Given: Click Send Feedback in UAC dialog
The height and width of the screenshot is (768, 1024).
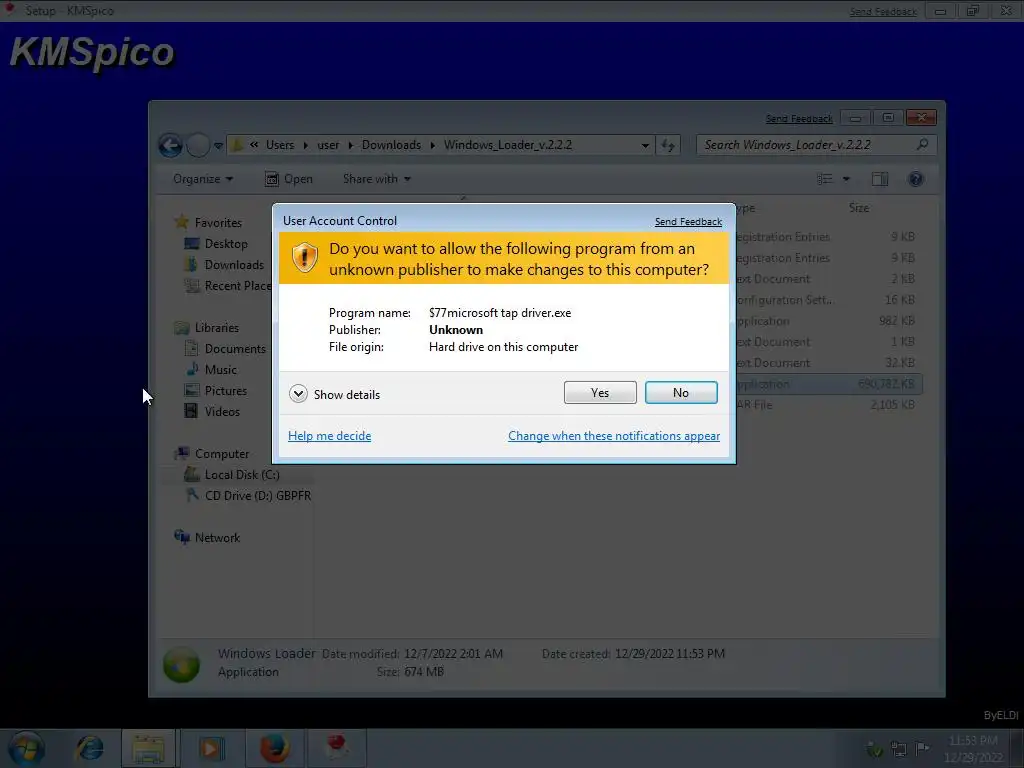Looking at the screenshot, I should [x=688, y=222].
